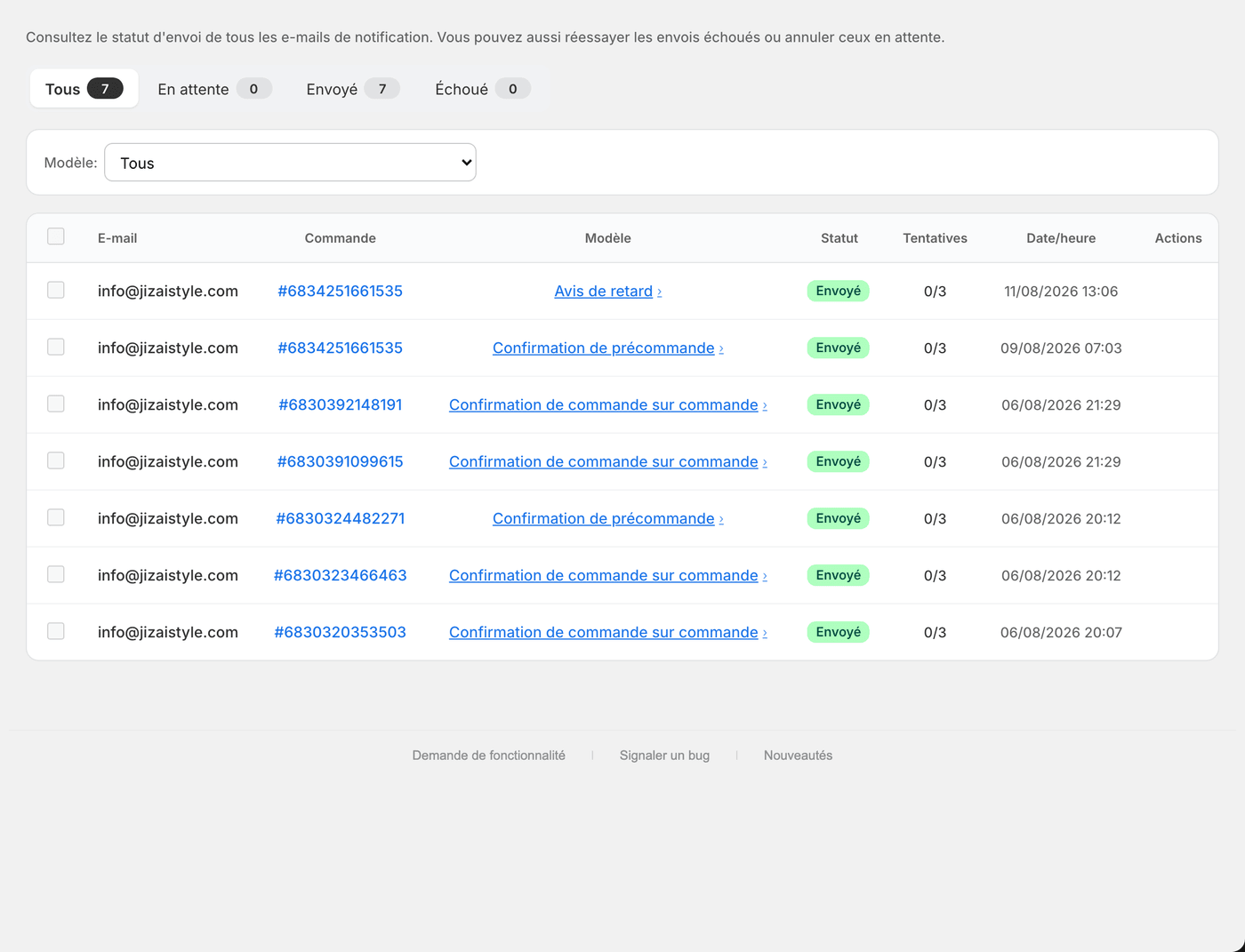This screenshot has height=952, width=1245.
Task: Open order #6830391099615
Action: point(340,461)
